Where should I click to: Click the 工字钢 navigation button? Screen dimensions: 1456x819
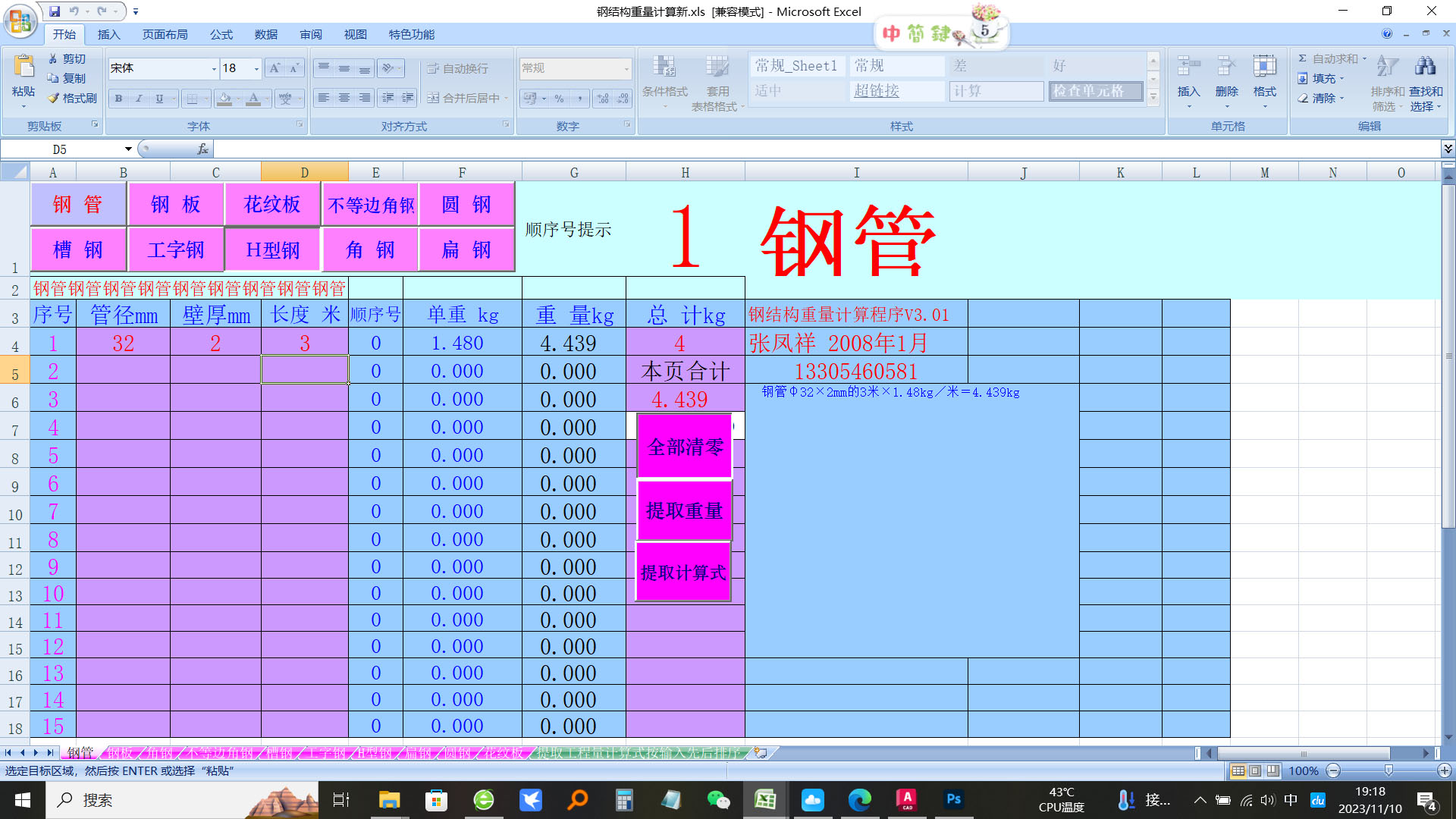pos(176,249)
